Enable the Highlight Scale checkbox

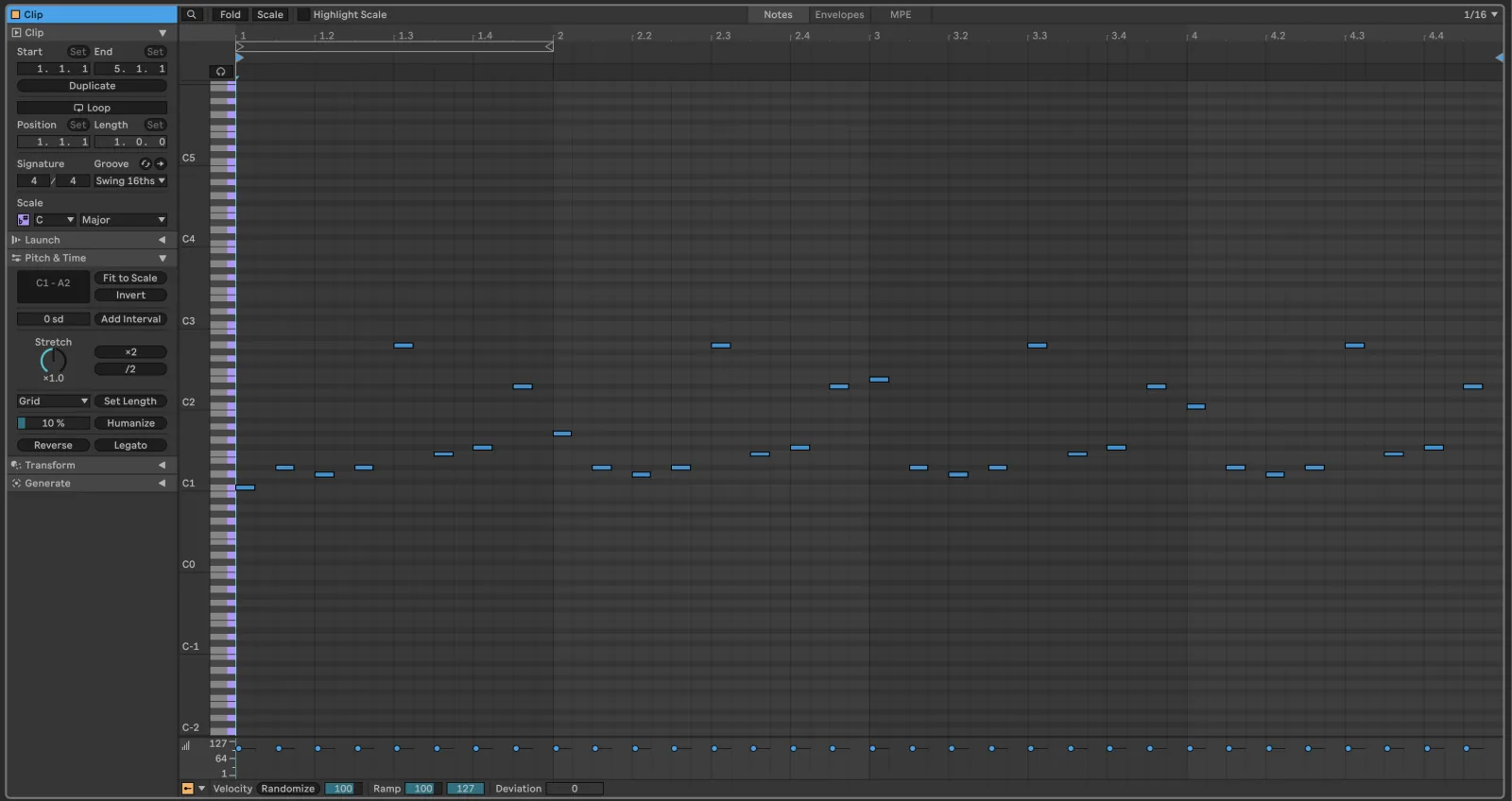pyautogui.click(x=303, y=14)
